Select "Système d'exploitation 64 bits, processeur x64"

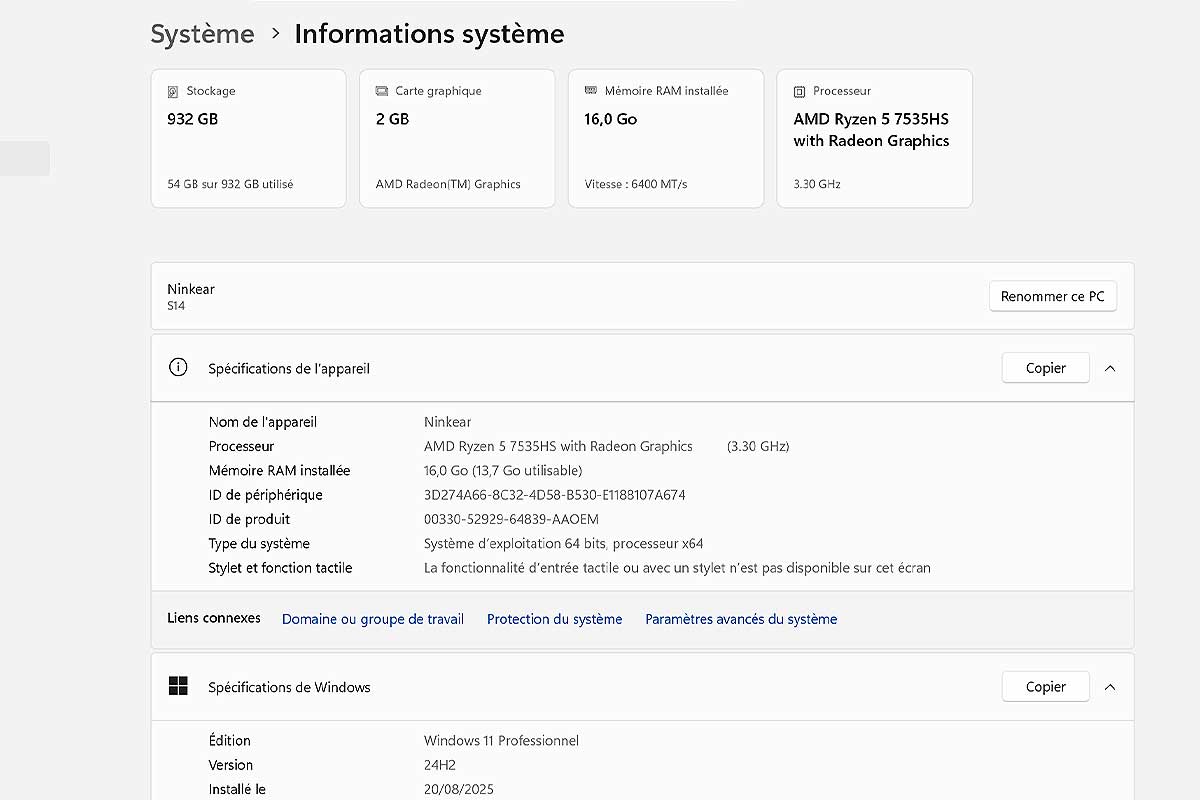[x=564, y=544]
